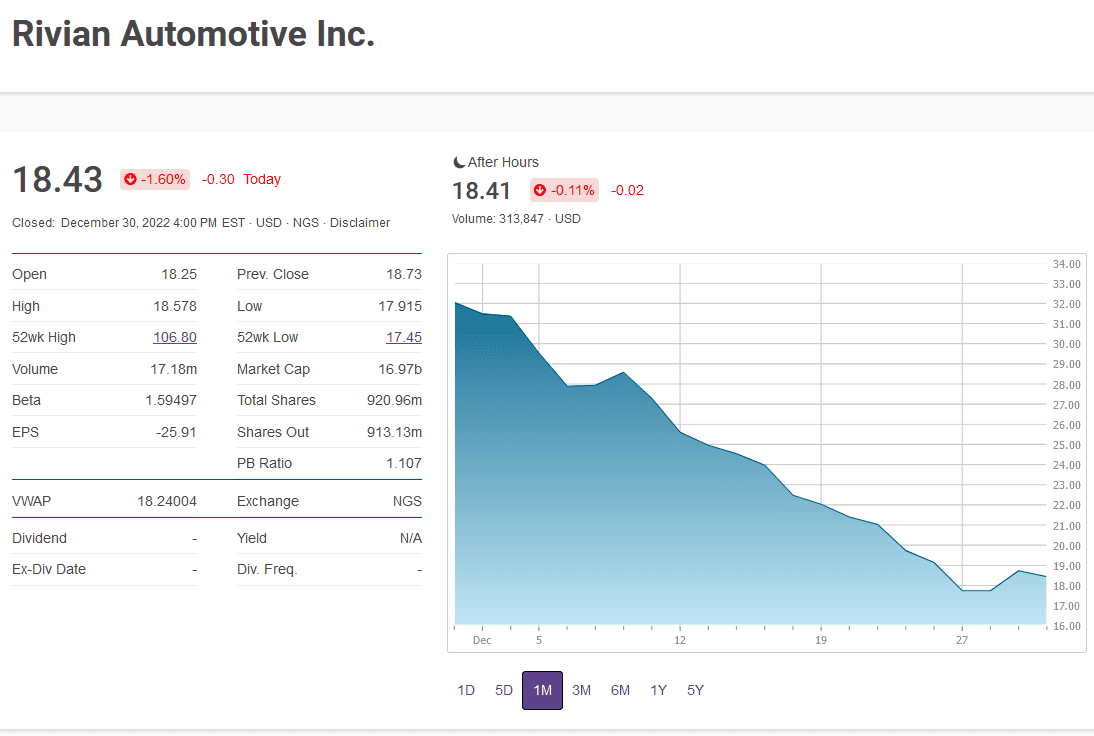The height and width of the screenshot is (736, 1094).
Task: Click the EPS value -25.91
Action: 176,432
